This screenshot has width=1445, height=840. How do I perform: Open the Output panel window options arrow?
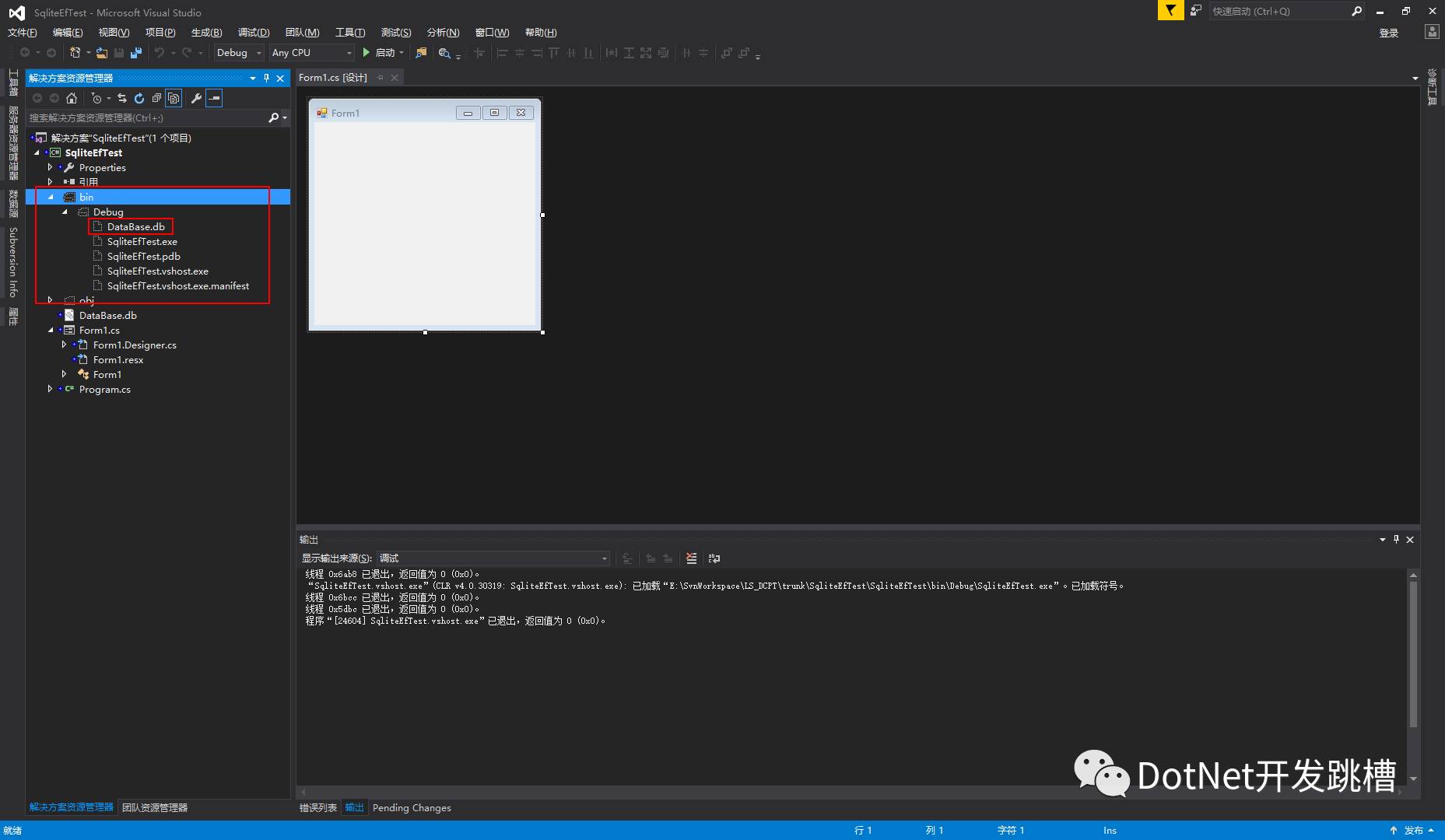(1383, 539)
